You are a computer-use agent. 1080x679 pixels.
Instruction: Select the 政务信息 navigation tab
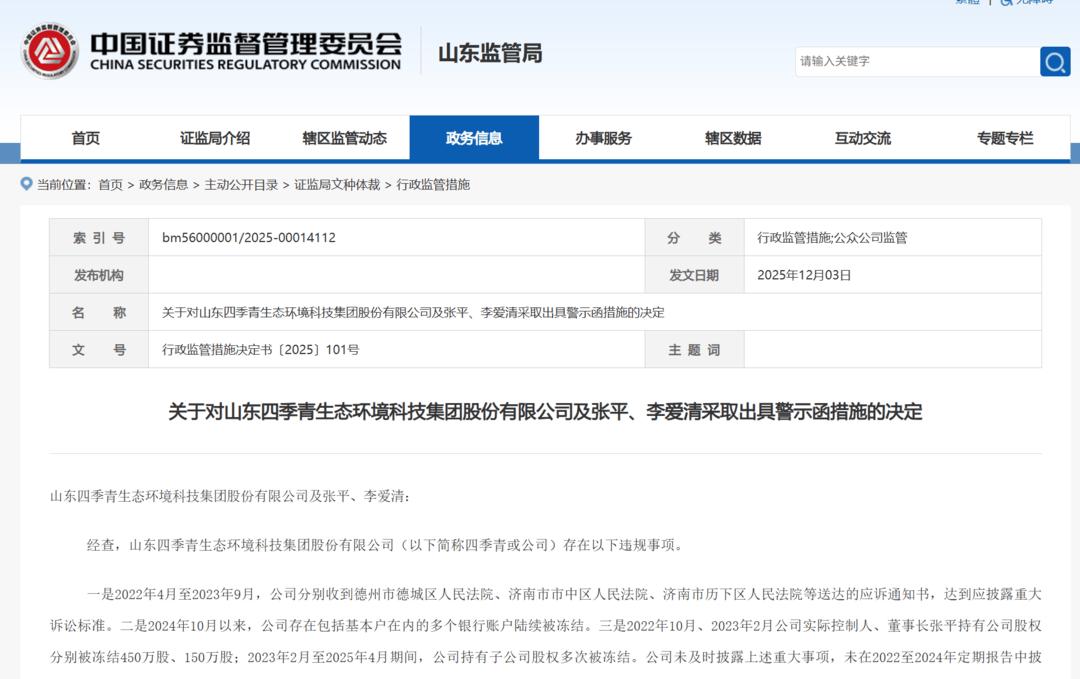474,139
